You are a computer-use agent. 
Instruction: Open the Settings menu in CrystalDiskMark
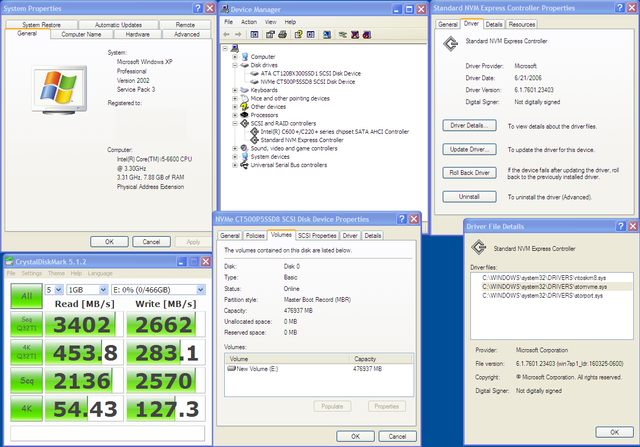pos(31,273)
